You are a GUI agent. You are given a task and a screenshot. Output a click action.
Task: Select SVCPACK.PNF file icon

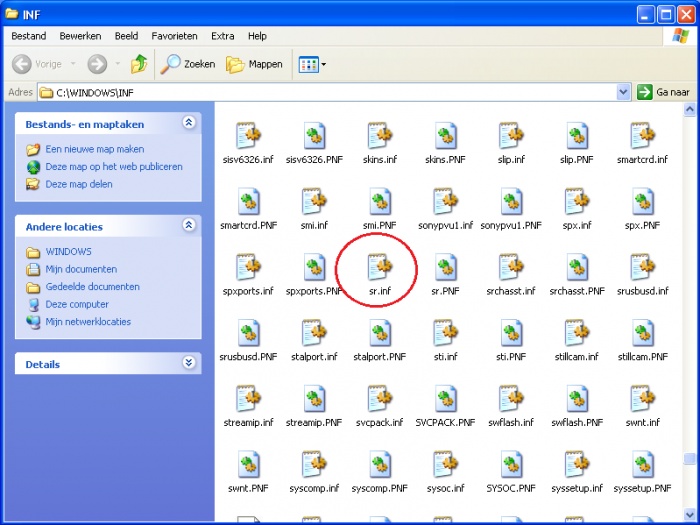(445, 399)
